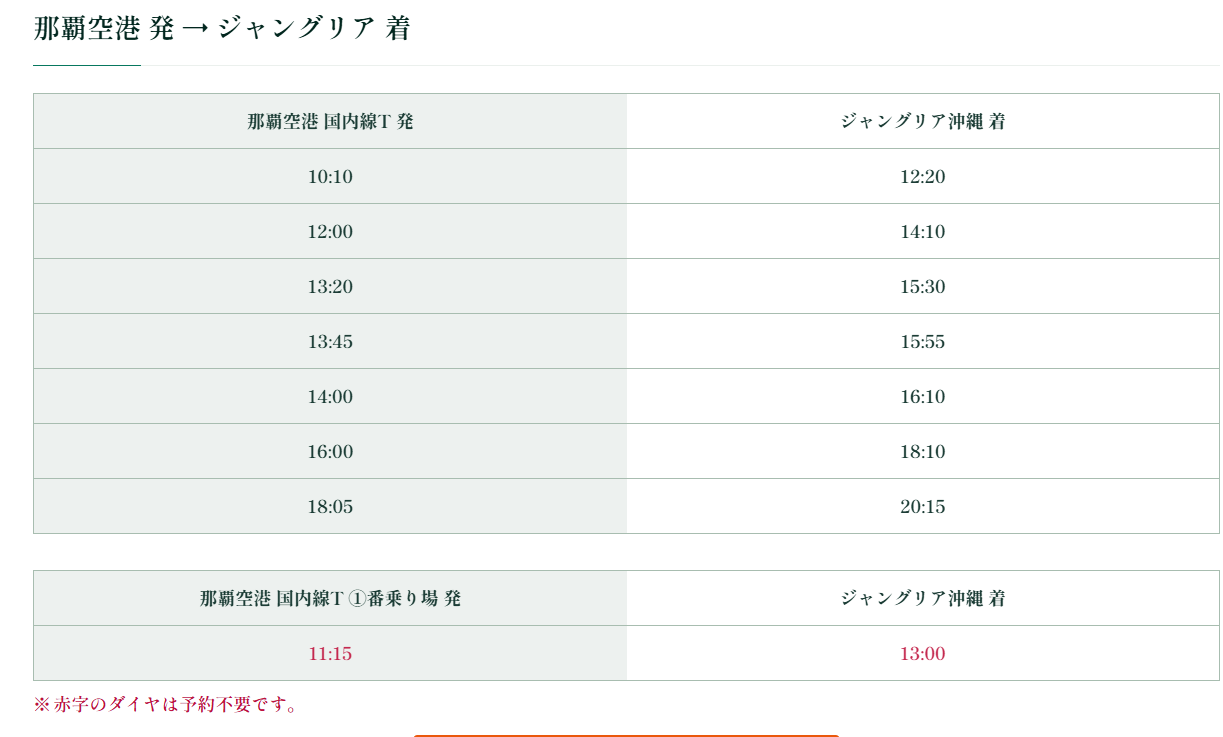Select the 12:20 arrival time cell
1223x737 pixels.
coord(922,177)
